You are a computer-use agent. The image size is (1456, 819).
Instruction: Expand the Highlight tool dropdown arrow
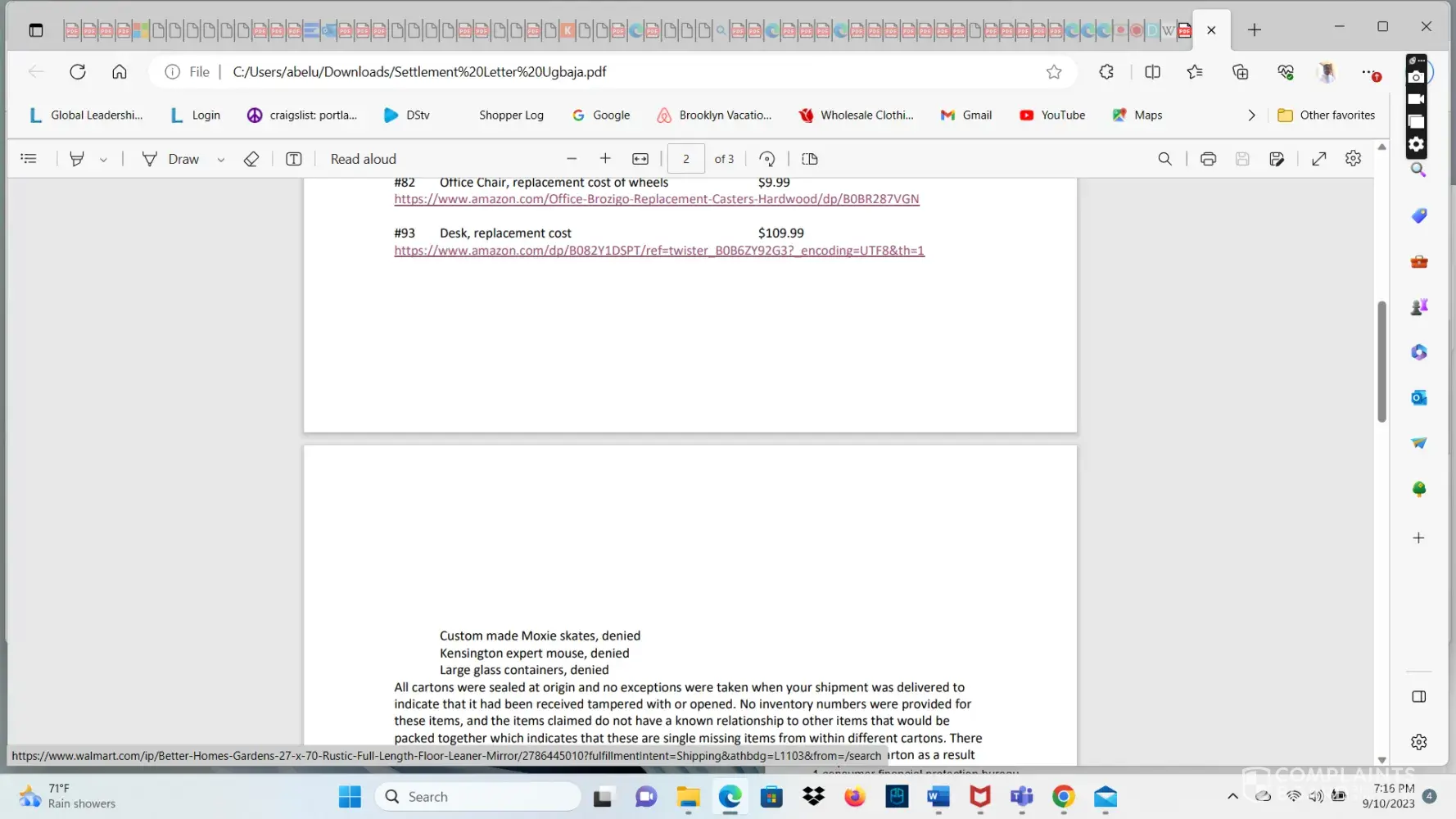coord(103,160)
